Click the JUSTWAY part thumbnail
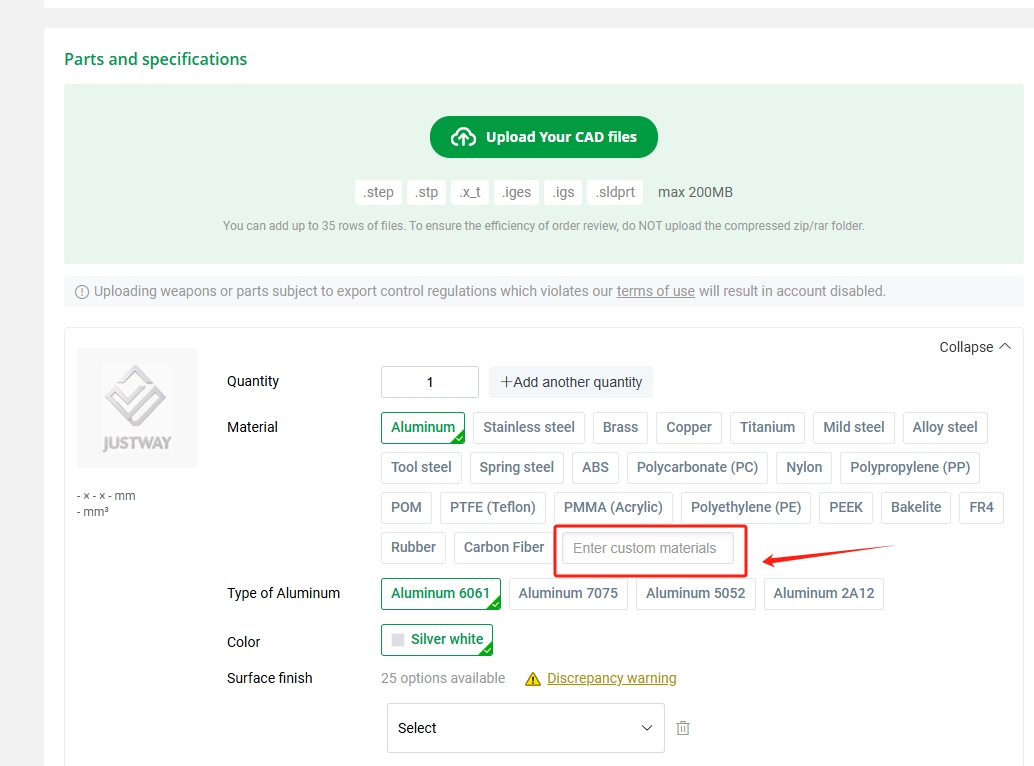1034x766 pixels. [137, 408]
